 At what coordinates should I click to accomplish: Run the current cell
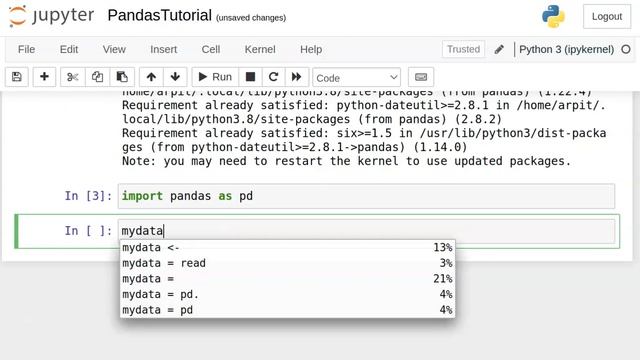(x=215, y=77)
